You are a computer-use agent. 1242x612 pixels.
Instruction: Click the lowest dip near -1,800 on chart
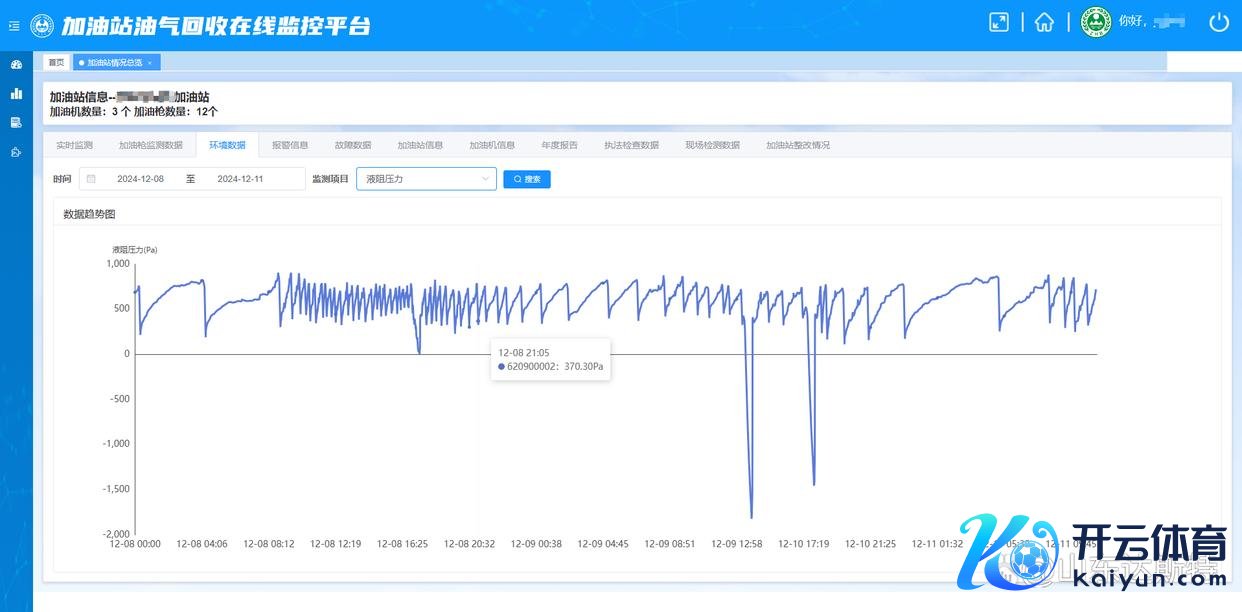point(751,517)
